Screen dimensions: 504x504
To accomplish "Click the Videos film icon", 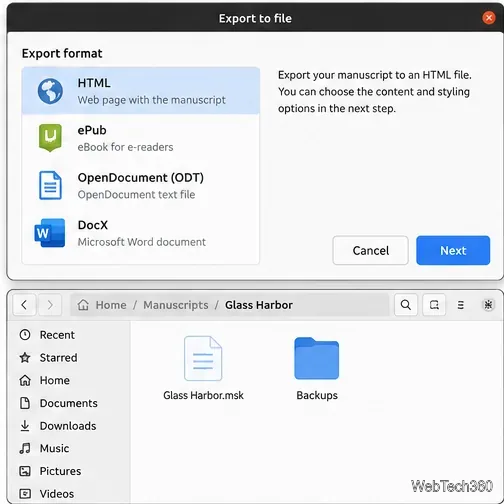I will click(x=25, y=494).
